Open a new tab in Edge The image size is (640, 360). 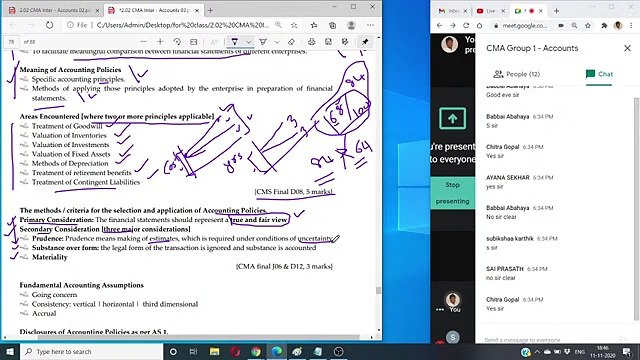pyautogui.click(x=210, y=10)
